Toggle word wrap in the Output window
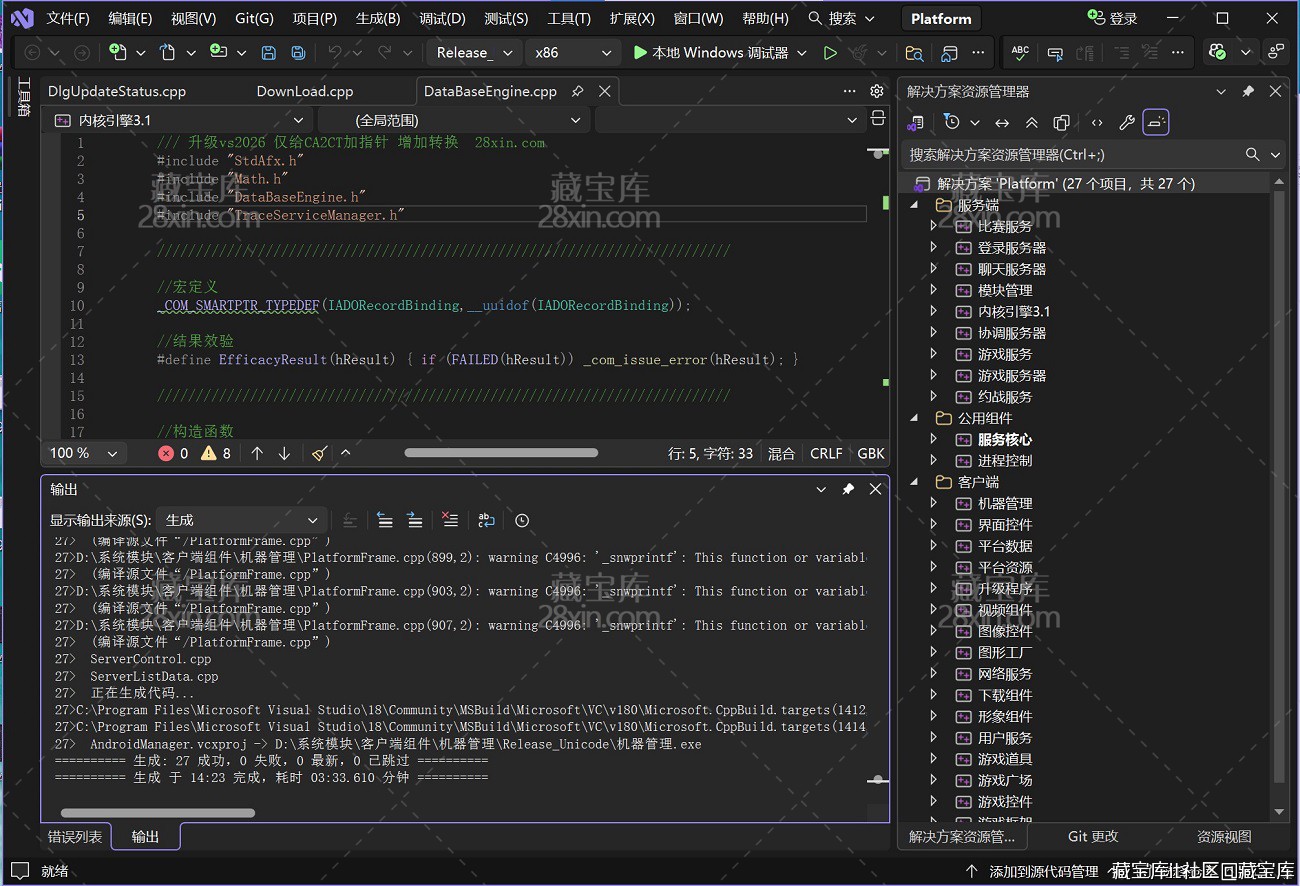This screenshot has width=1300, height=886. 486,520
